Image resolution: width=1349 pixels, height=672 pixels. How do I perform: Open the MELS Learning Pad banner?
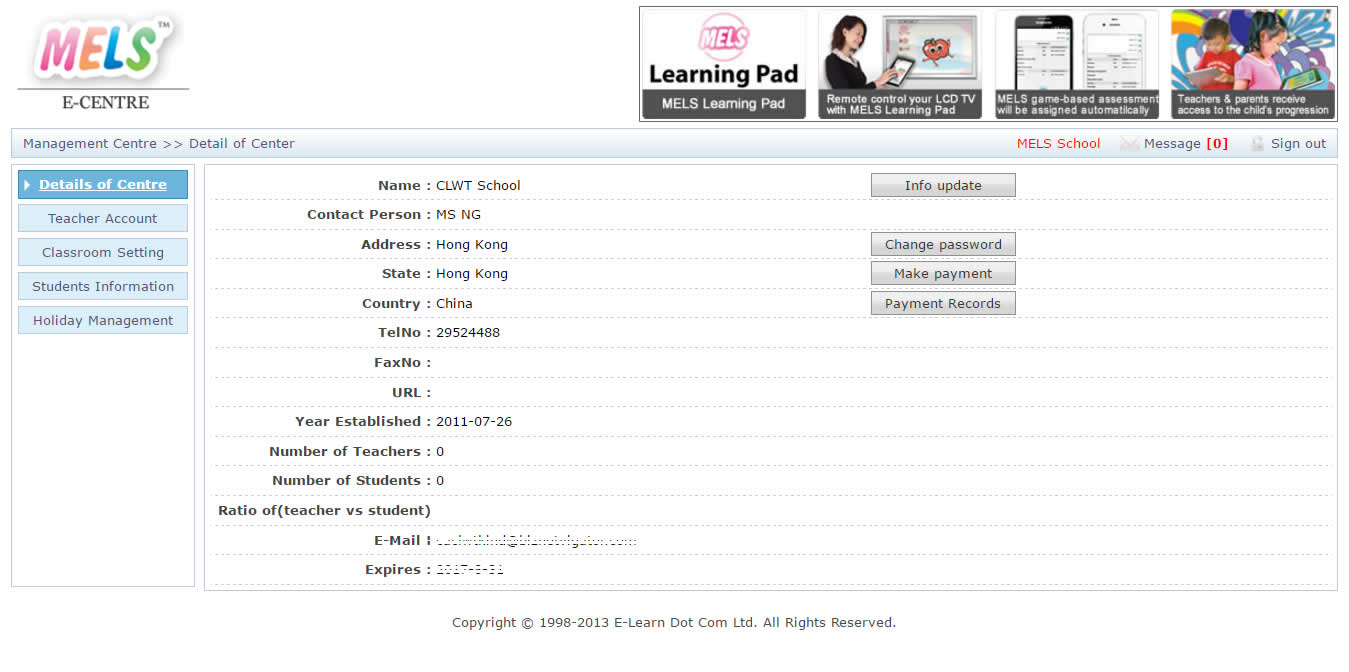(x=723, y=64)
